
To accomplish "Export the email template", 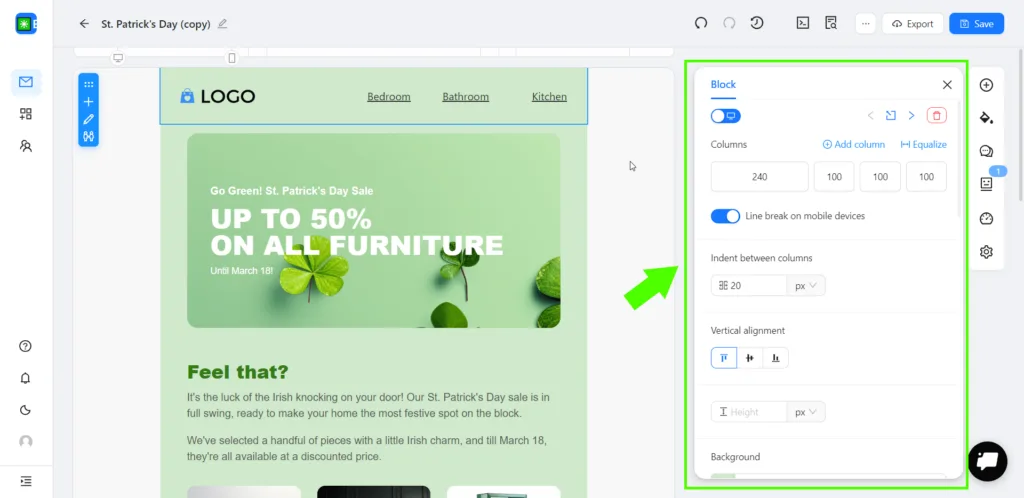I will (912, 23).
